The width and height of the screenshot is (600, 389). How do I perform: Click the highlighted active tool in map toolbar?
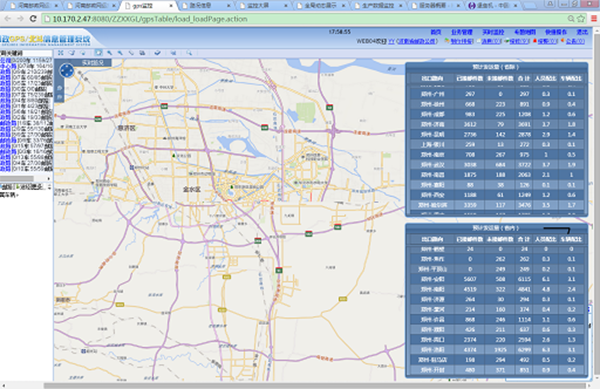point(98,53)
